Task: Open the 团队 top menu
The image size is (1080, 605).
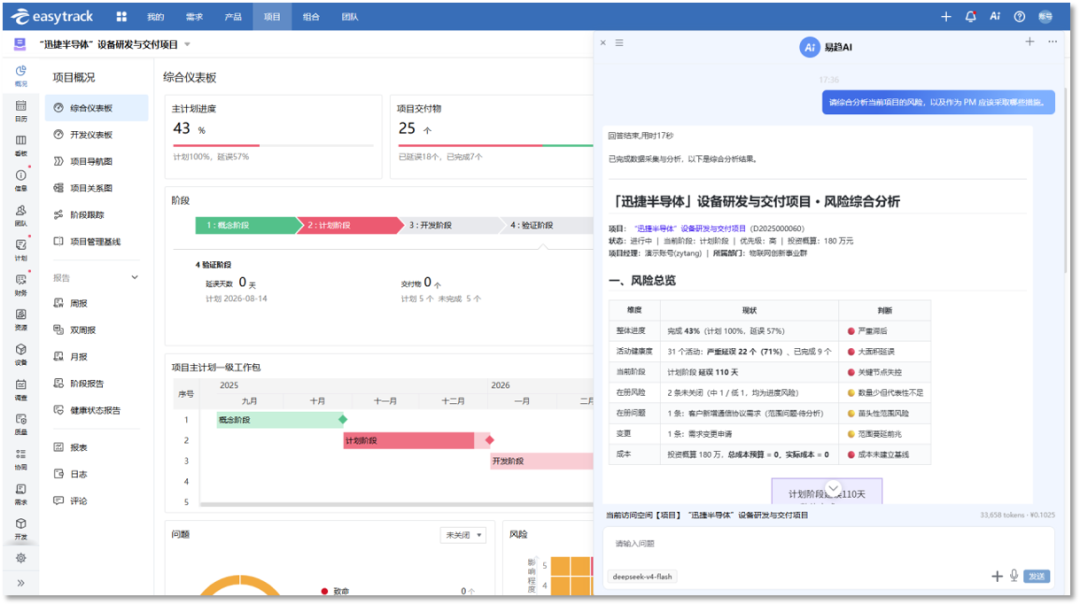Action: click(x=350, y=17)
